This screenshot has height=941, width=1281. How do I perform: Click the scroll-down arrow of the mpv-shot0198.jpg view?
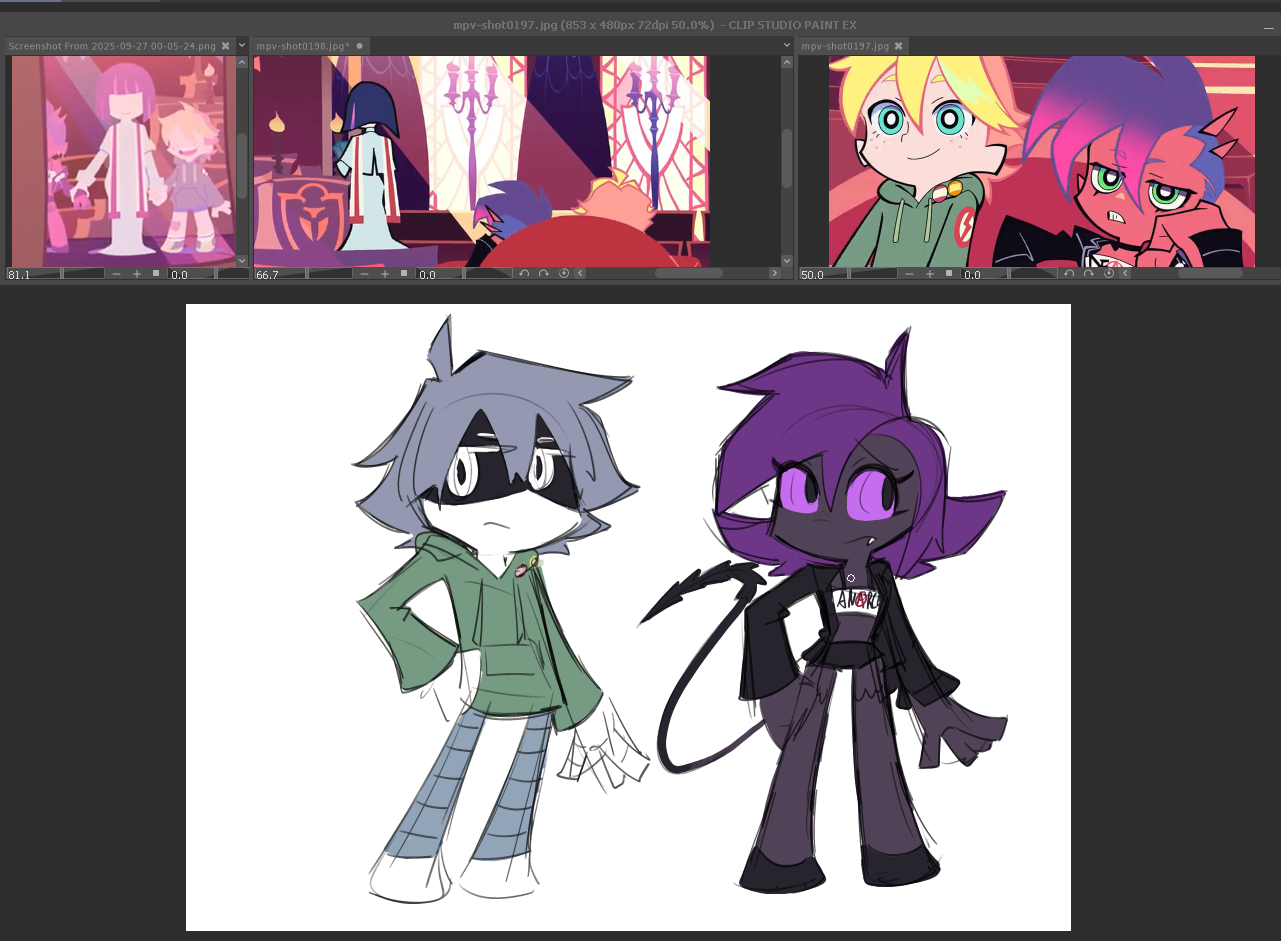coord(787,259)
